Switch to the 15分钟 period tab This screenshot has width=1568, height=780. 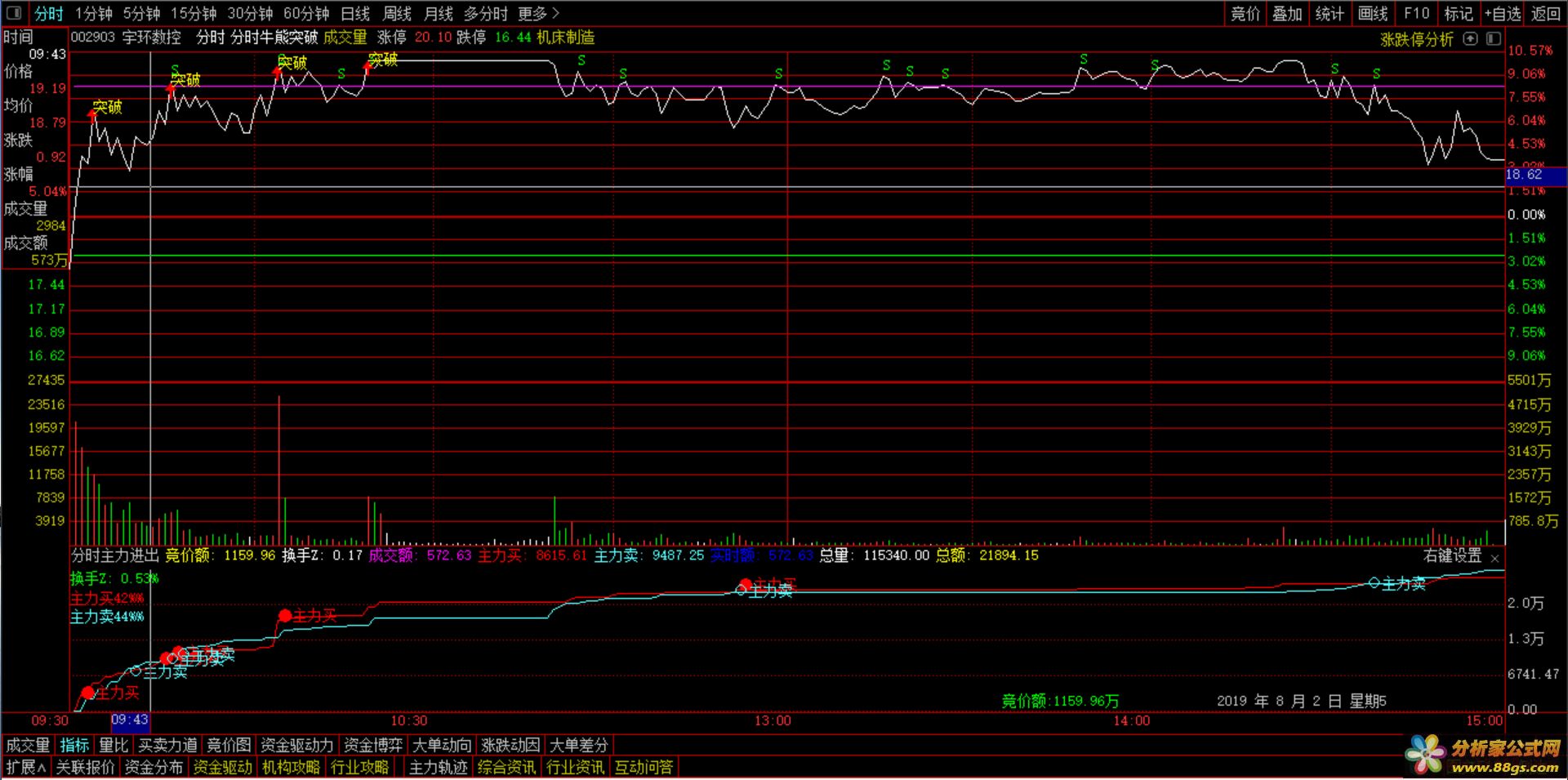pyautogui.click(x=194, y=14)
